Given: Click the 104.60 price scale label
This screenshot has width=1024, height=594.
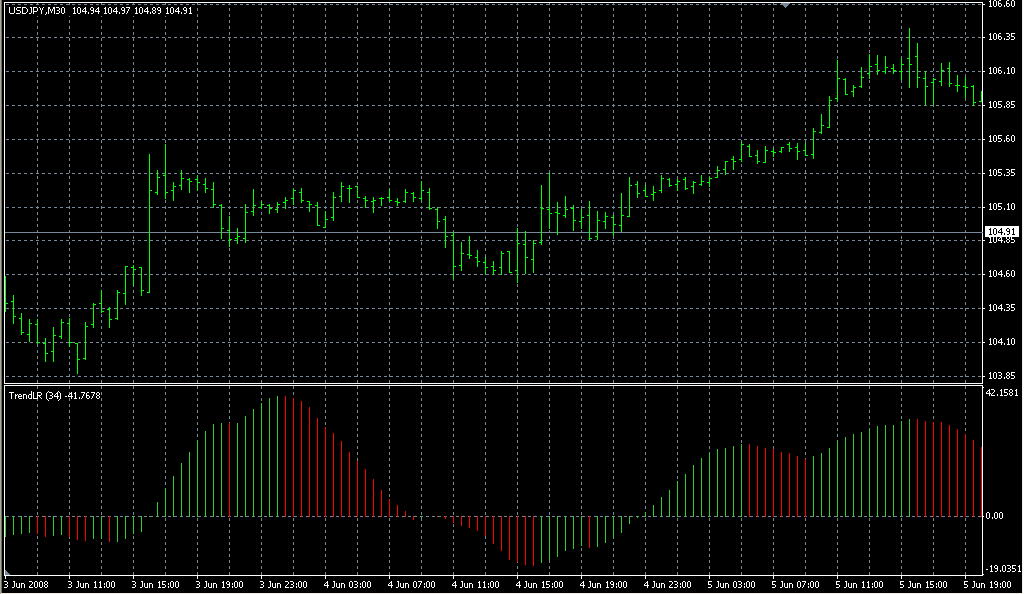Looking at the screenshot, I should tap(1001, 274).
